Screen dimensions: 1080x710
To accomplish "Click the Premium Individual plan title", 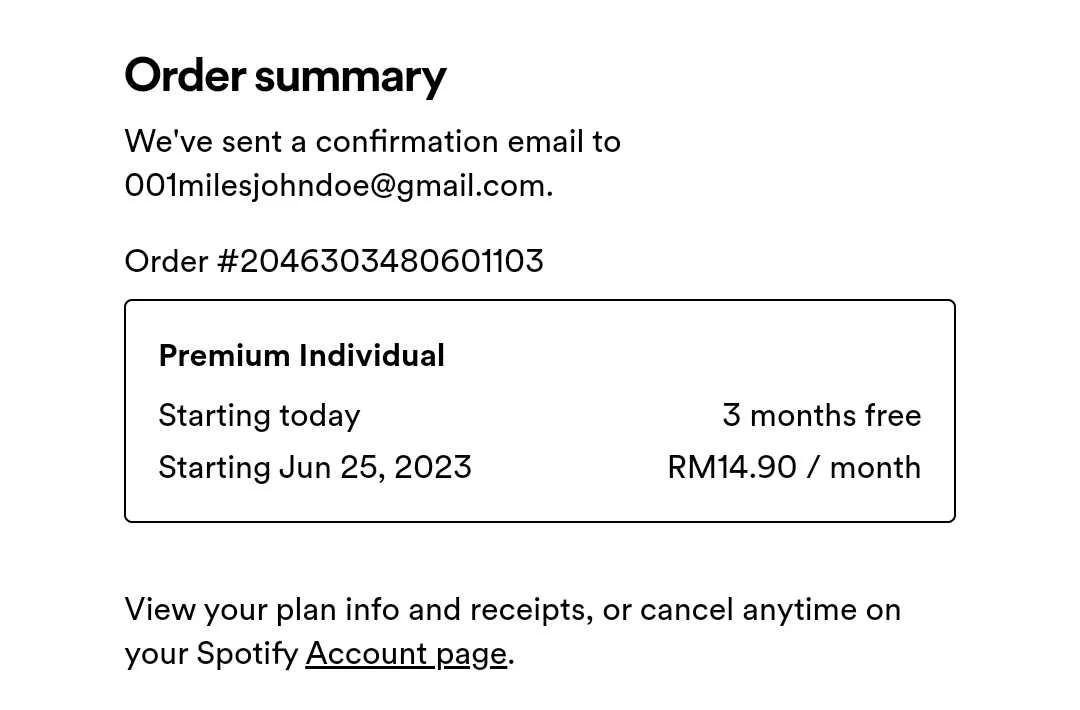I will click(302, 356).
